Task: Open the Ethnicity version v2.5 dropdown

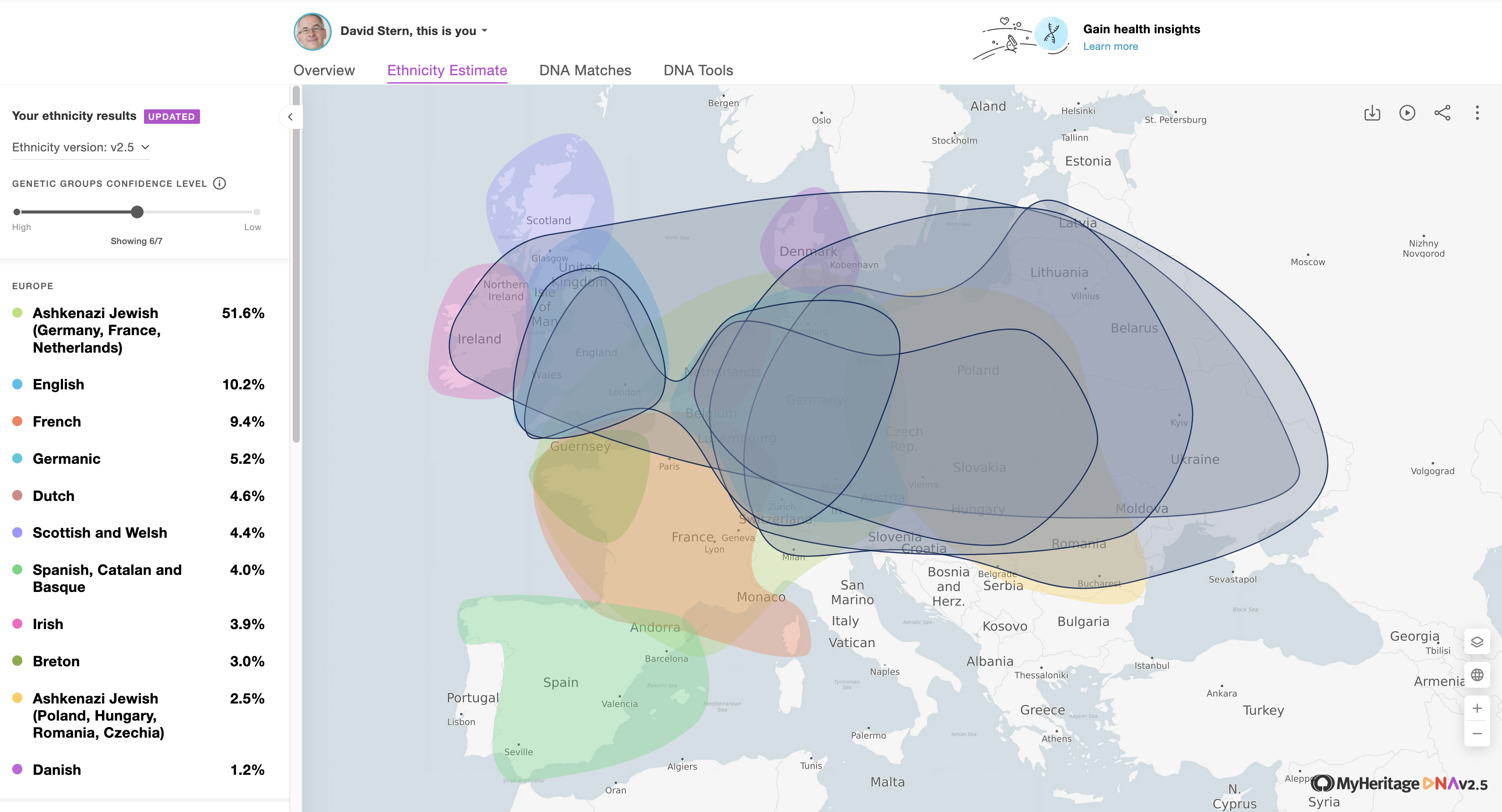Action: [81, 147]
